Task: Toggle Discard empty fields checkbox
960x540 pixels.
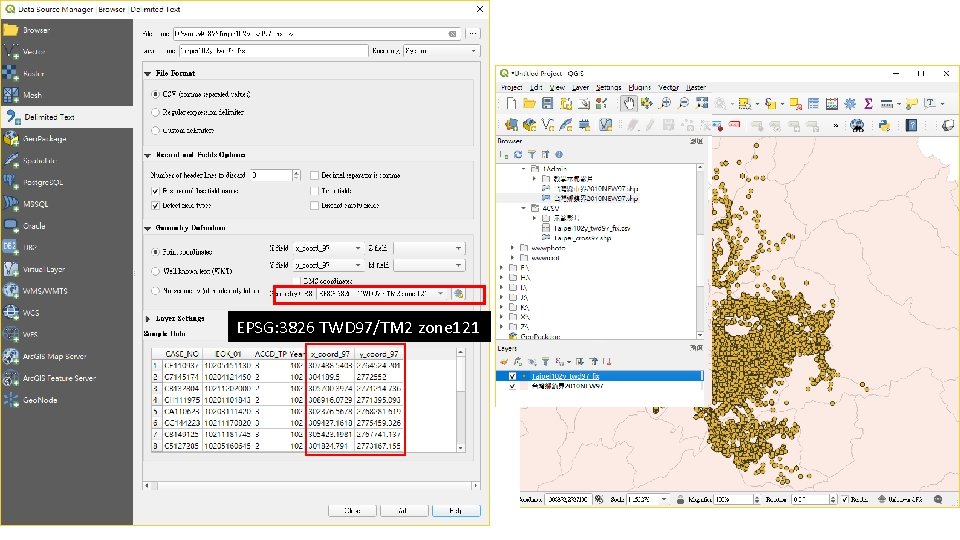Action: click(314, 206)
